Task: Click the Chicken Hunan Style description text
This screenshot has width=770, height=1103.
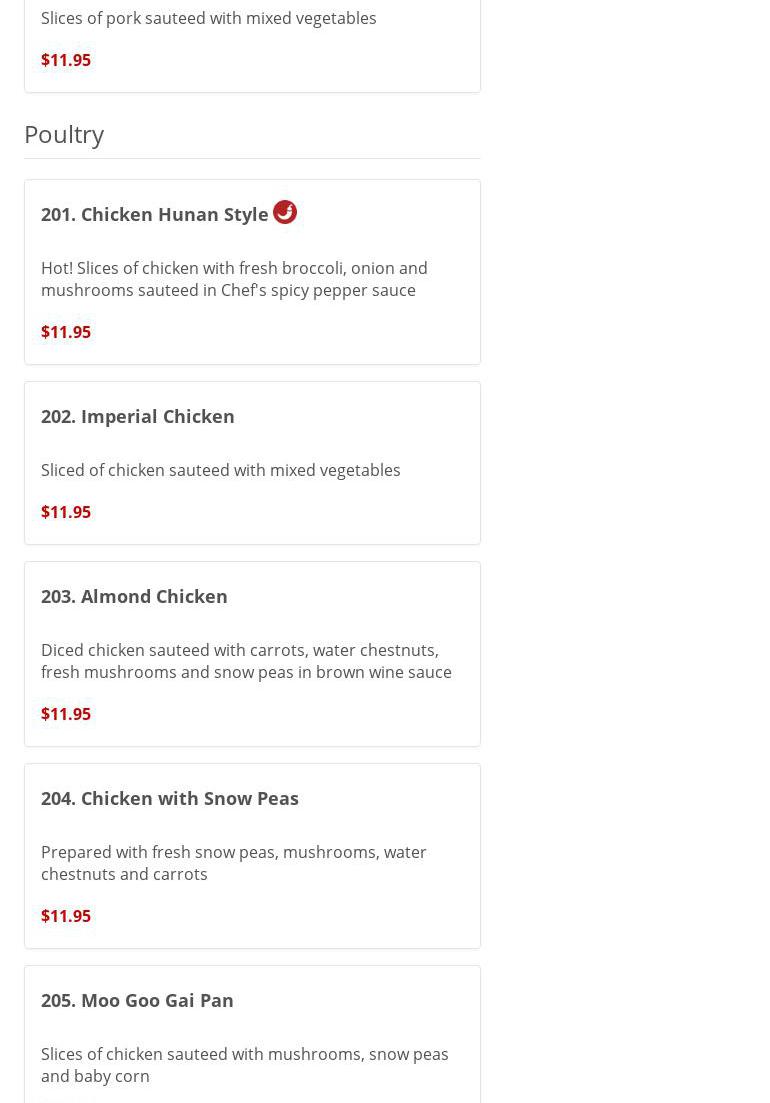Action: 234,279
